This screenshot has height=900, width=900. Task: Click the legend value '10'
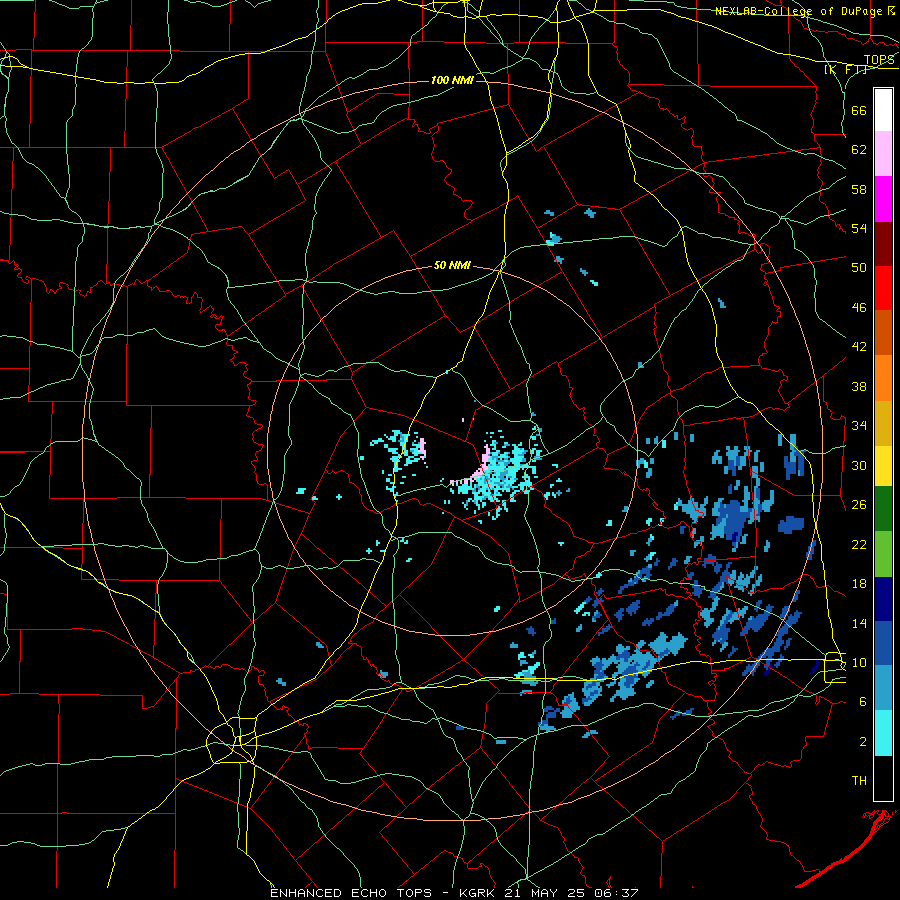pos(859,662)
